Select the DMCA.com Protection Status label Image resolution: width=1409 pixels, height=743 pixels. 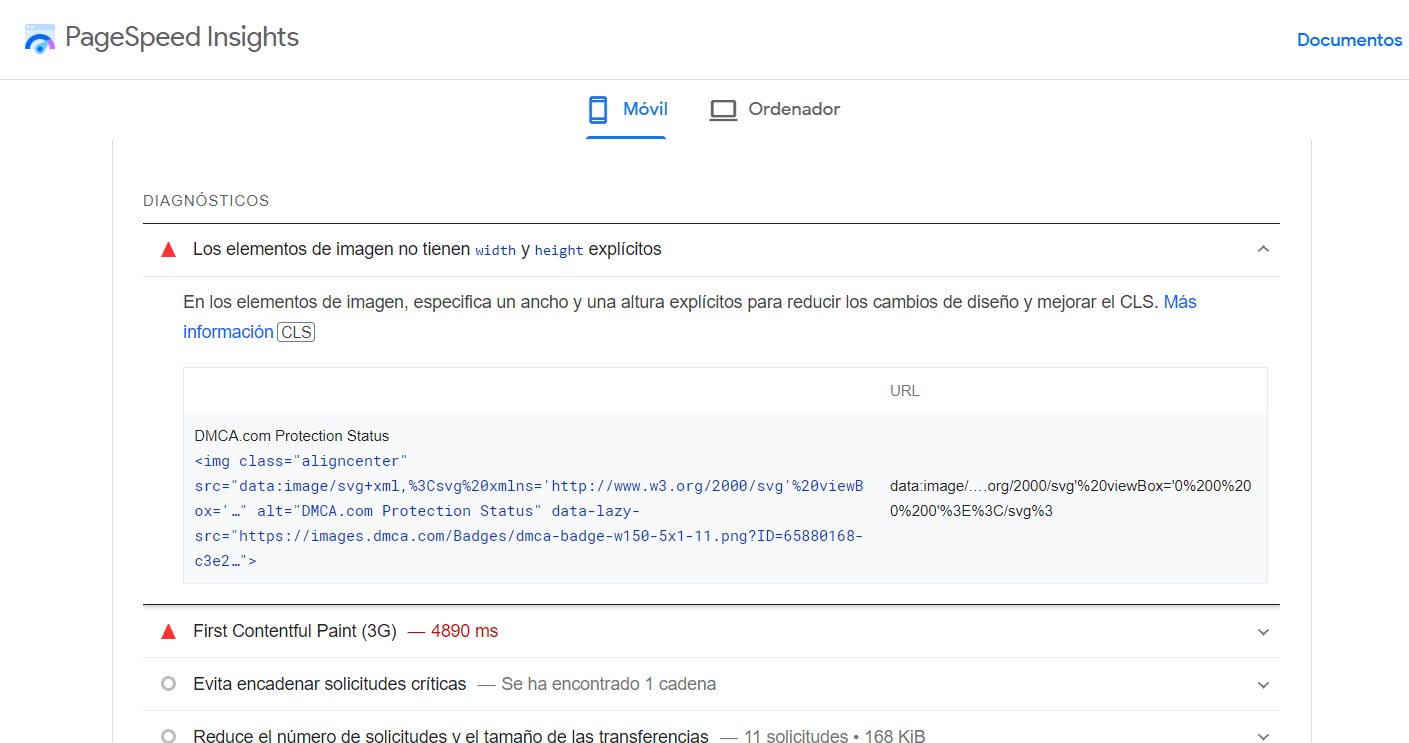click(x=292, y=436)
